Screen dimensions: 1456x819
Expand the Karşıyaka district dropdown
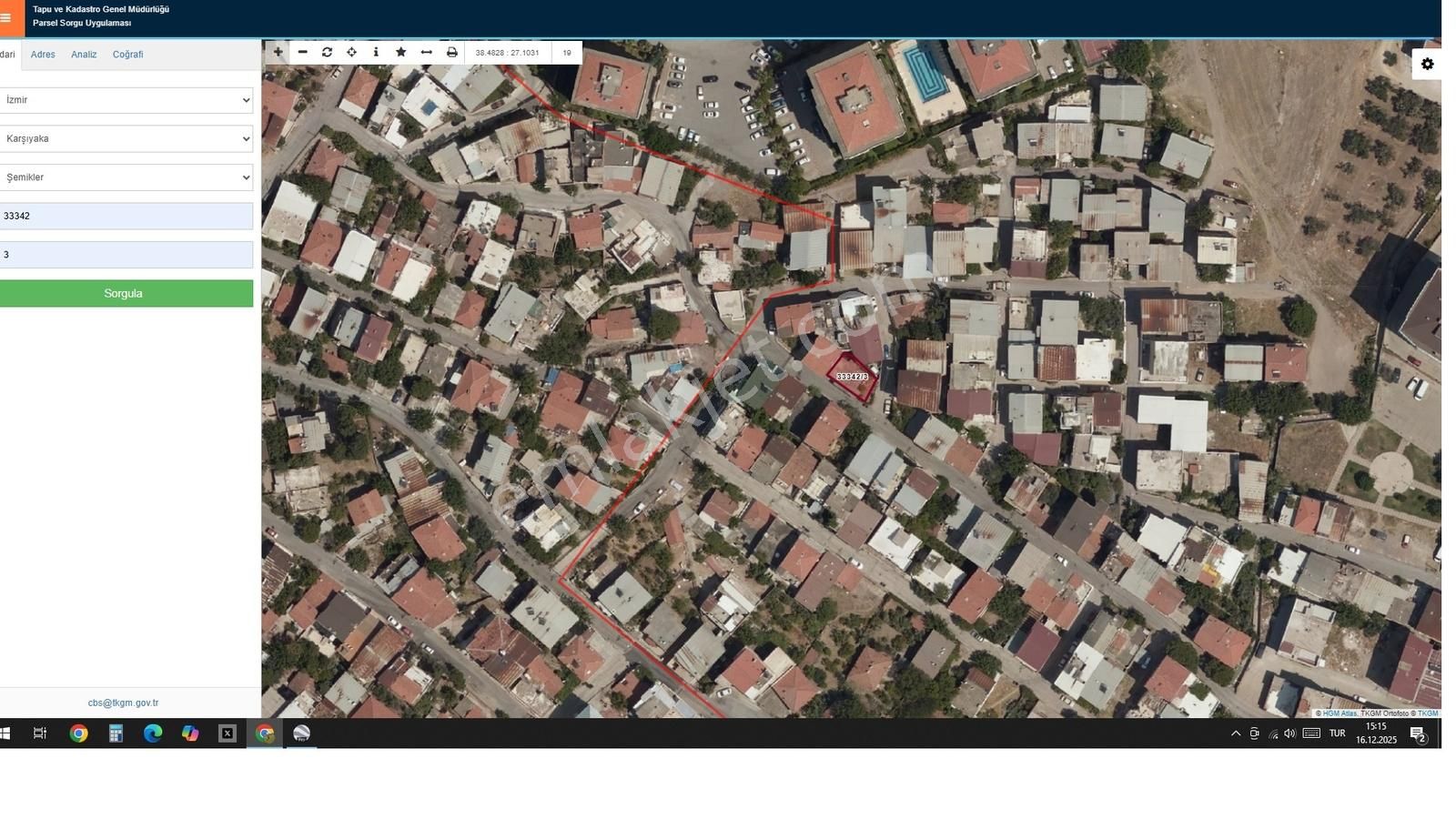tap(126, 139)
